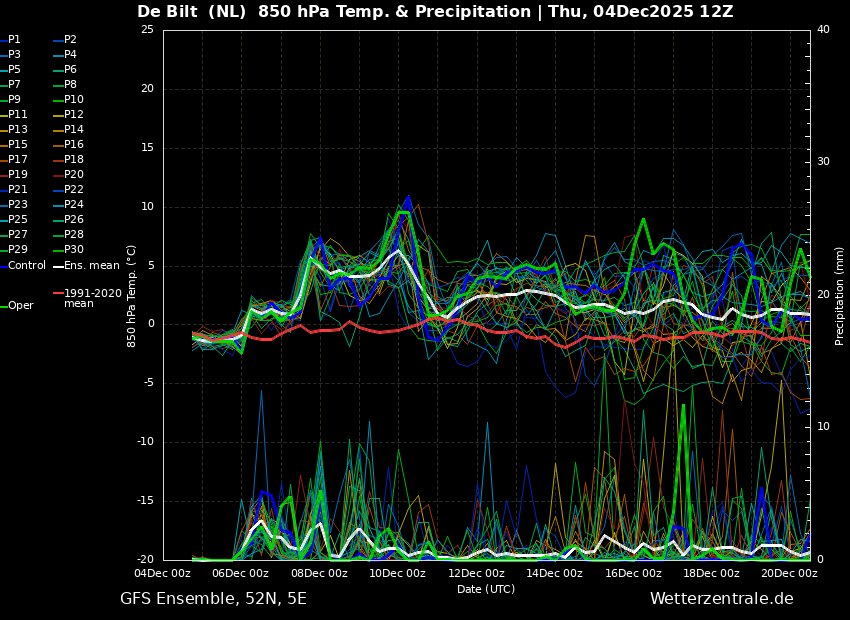
Task: Click the 18Dec 00z date tick
Action: coord(712,573)
